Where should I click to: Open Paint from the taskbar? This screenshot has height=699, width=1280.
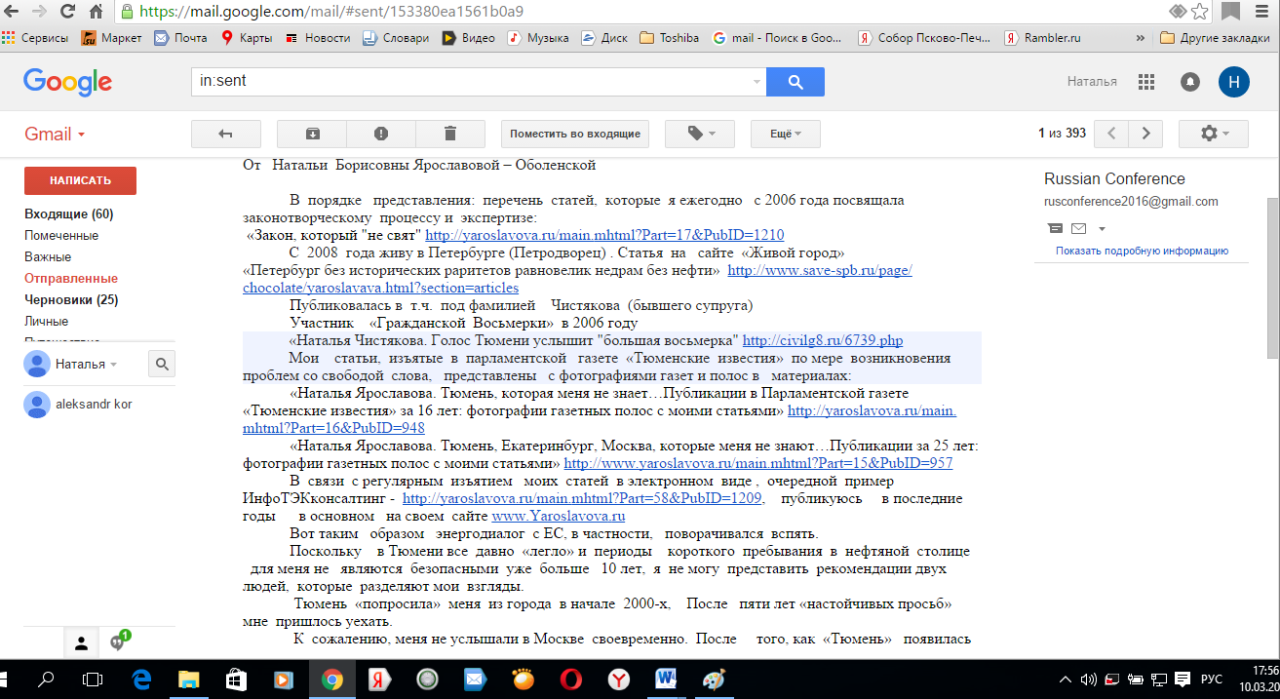point(714,679)
